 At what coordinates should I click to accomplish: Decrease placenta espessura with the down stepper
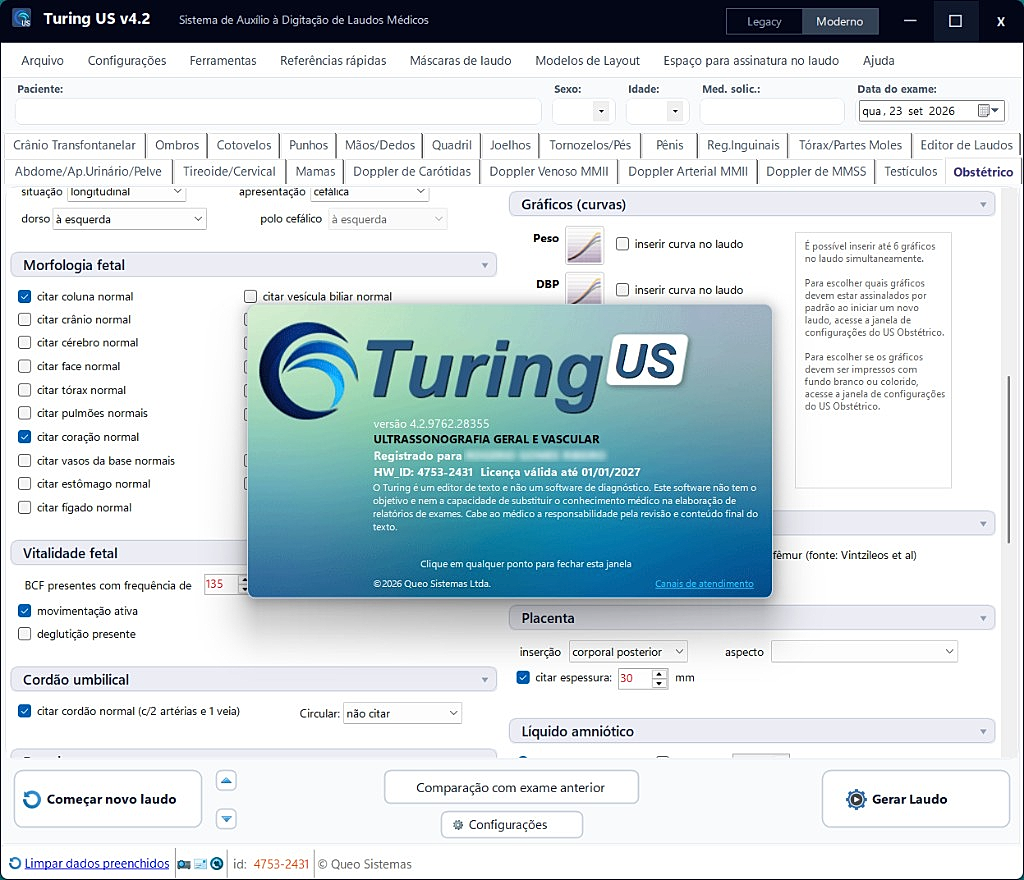point(660,683)
